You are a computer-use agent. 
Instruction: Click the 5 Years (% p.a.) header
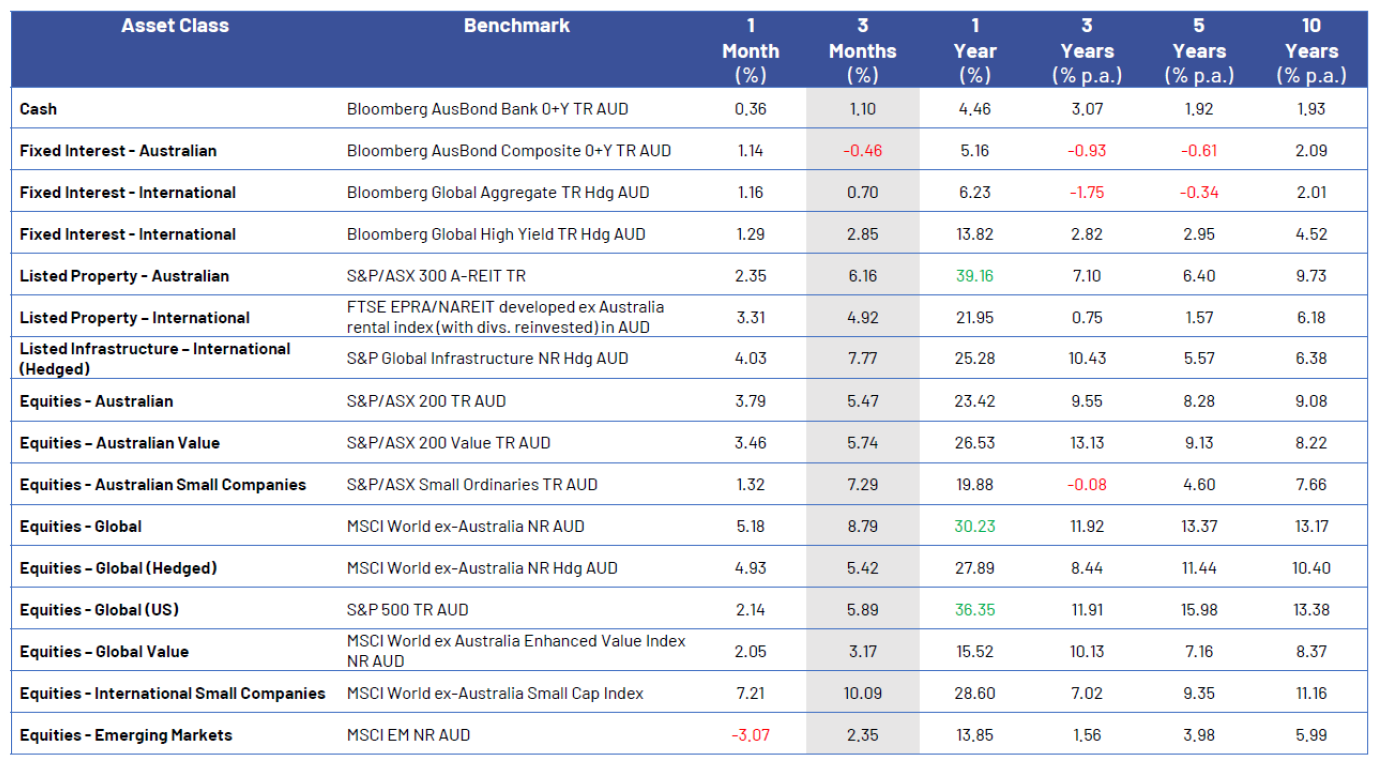pyautogui.click(x=1198, y=50)
